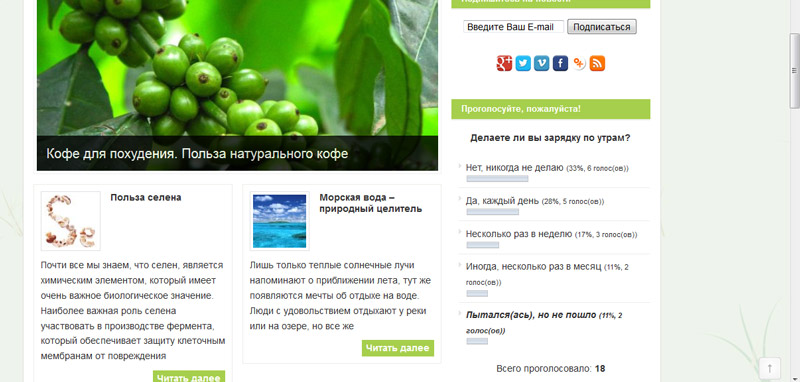Click the 'Введите Ваш E-mail' input field

click(x=513, y=27)
